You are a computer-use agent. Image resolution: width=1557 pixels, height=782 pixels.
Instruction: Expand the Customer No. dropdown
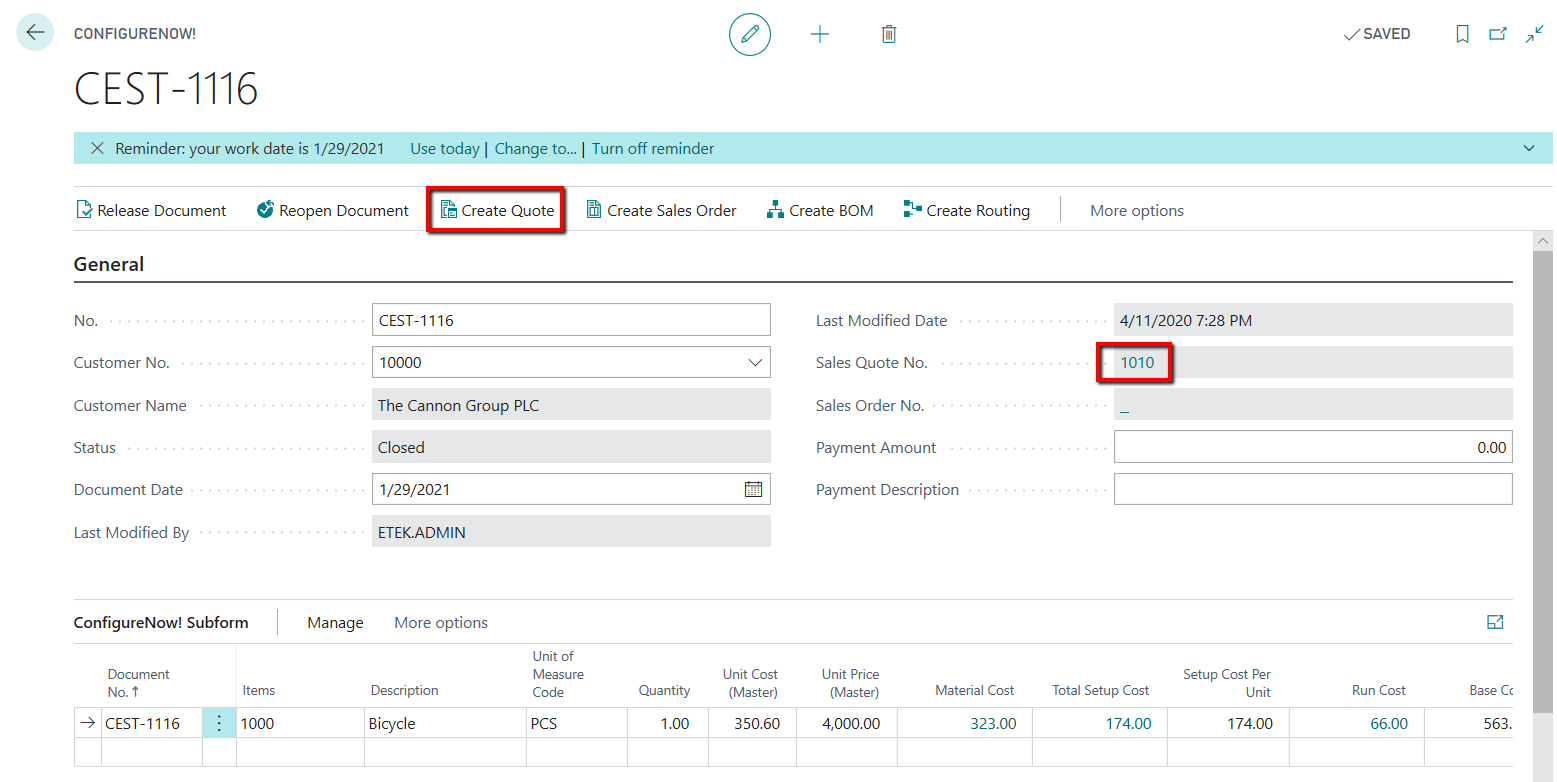pyautogui.click(x=755, y=363)
